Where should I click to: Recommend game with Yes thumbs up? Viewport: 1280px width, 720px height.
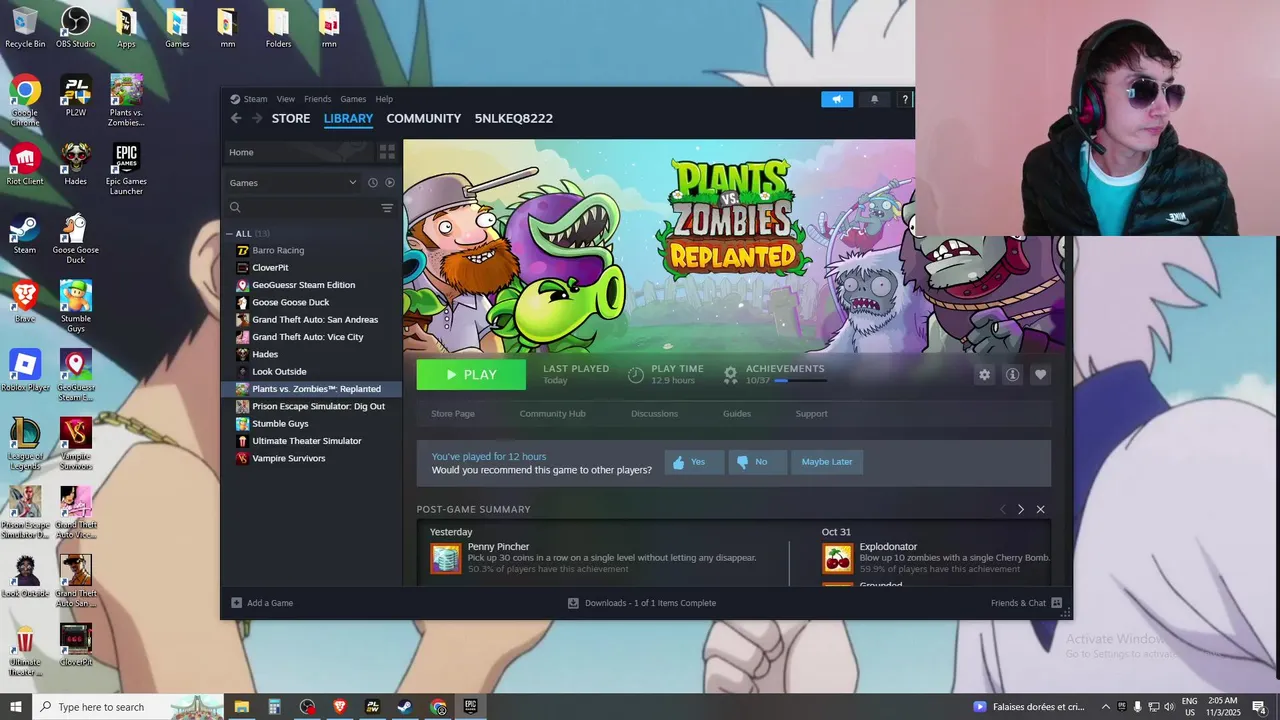[x=693, y=462]
